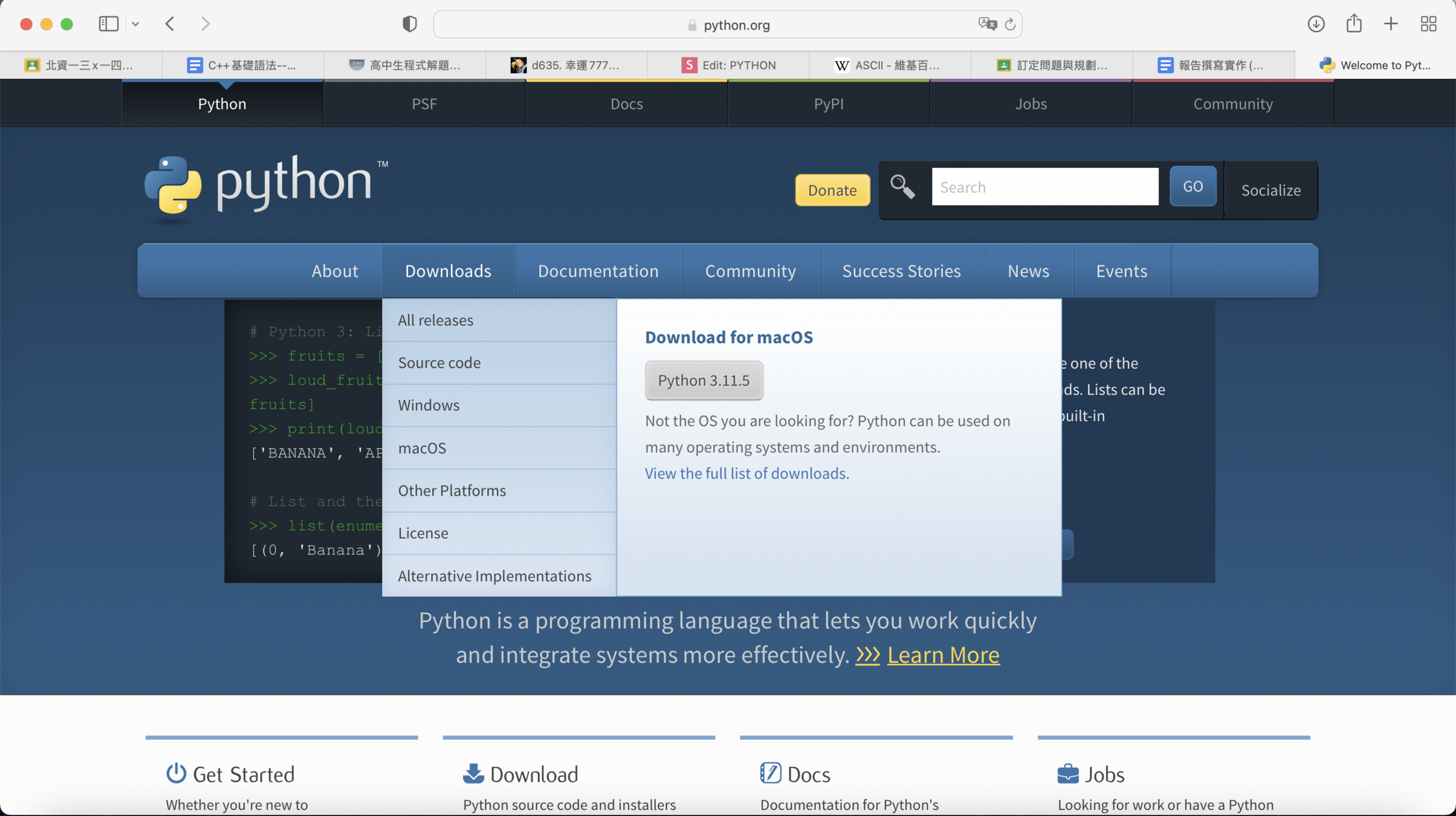Choose Windows from the Downloads menu

coord(429,405)
